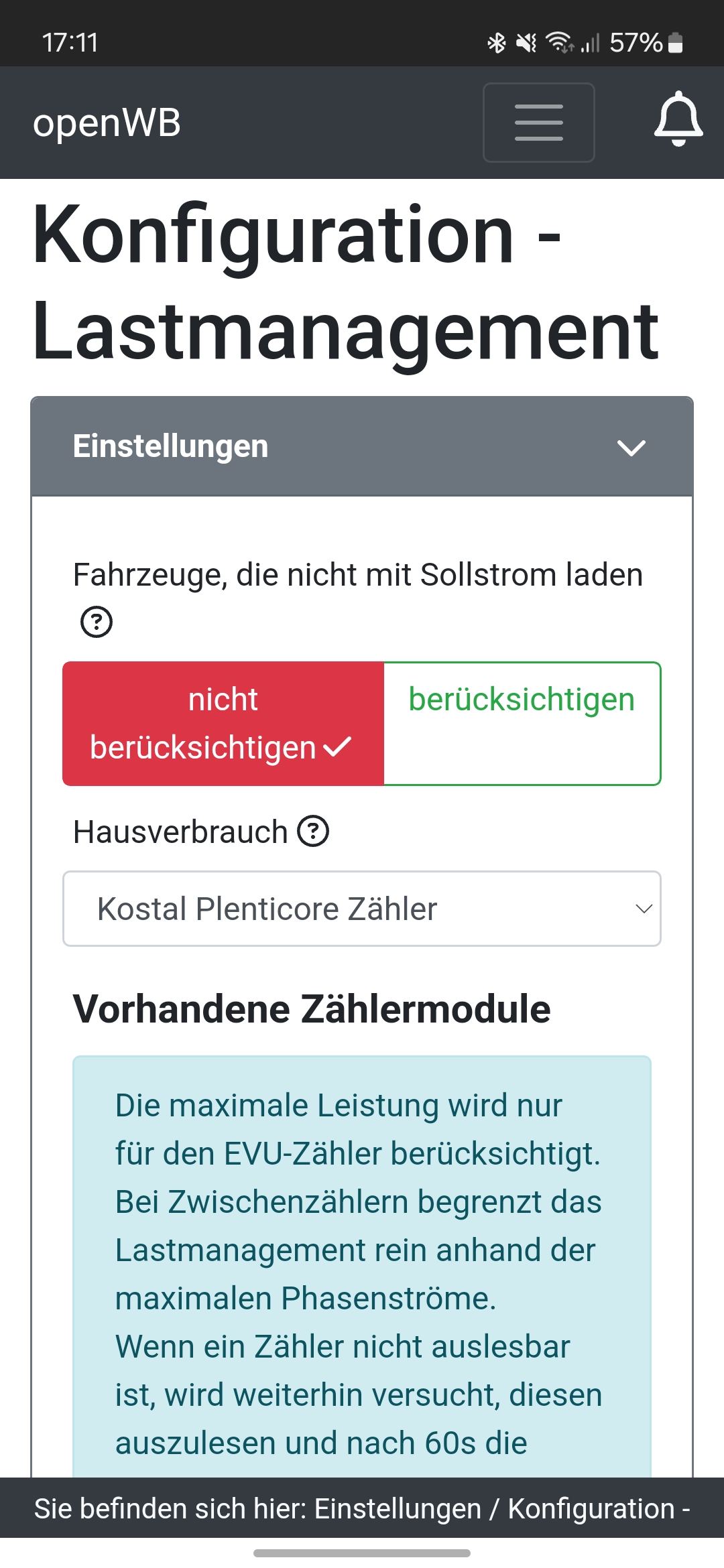Open the Kostal Plenticore Zähler dropdown
This screenshot has width=724, height=1568.
click(362, 909)
